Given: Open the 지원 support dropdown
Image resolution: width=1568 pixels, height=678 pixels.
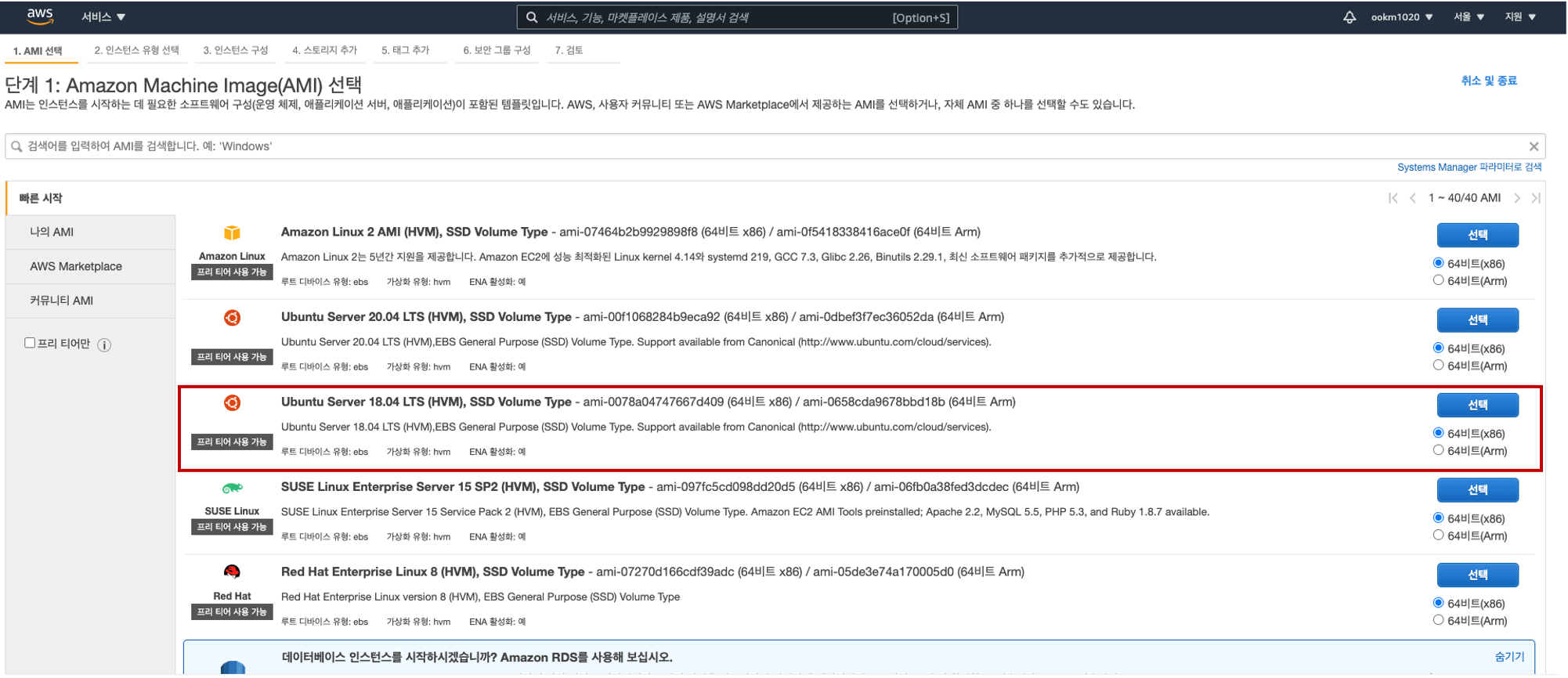Looking at the screenshot, I should [1520, 17].
